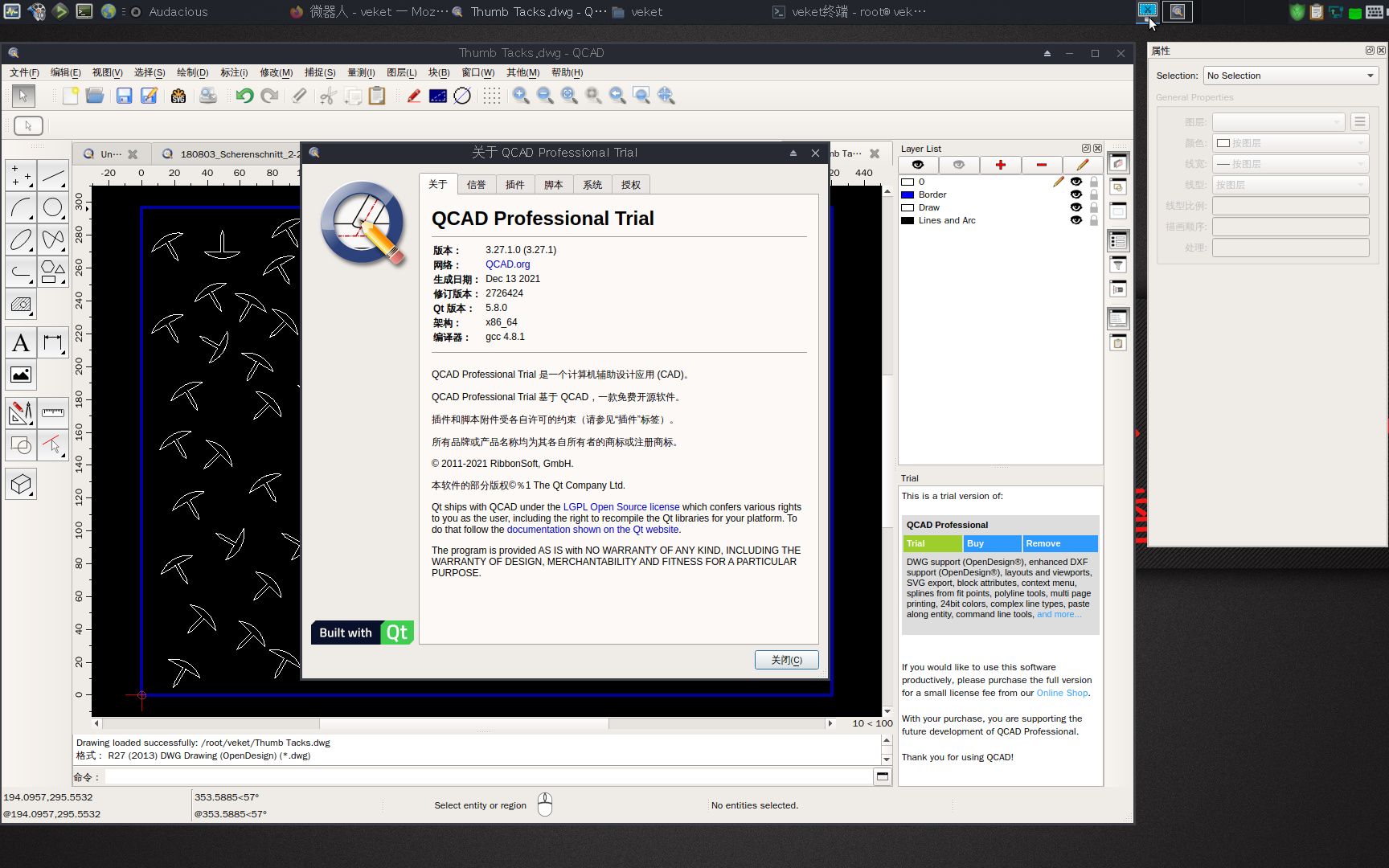The height and width of the screenshot is (868, 1389).
Task: Click the Cut scissors icon
Action: [327, 96]
